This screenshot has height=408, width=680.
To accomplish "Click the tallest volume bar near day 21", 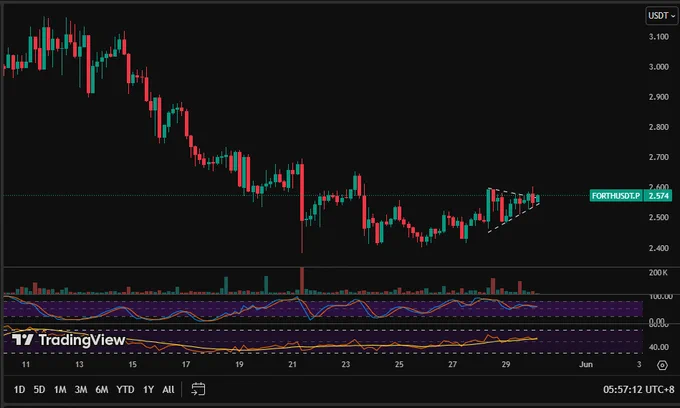I will [302, 281].
